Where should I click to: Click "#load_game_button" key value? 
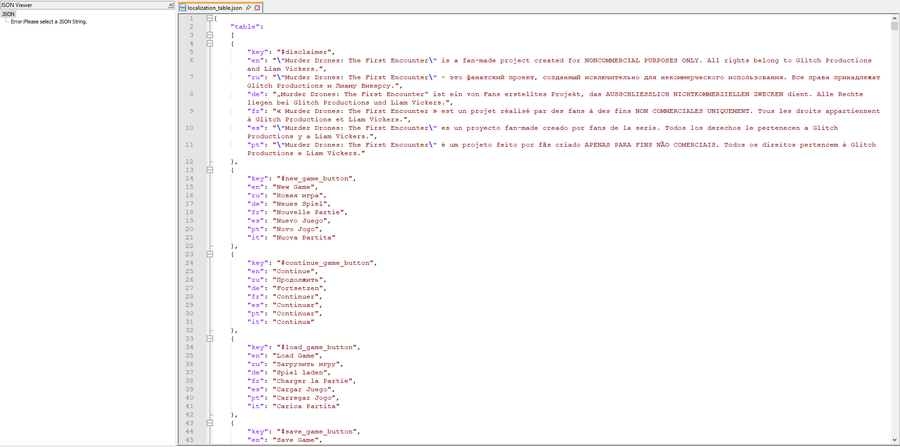coord(316,347)
